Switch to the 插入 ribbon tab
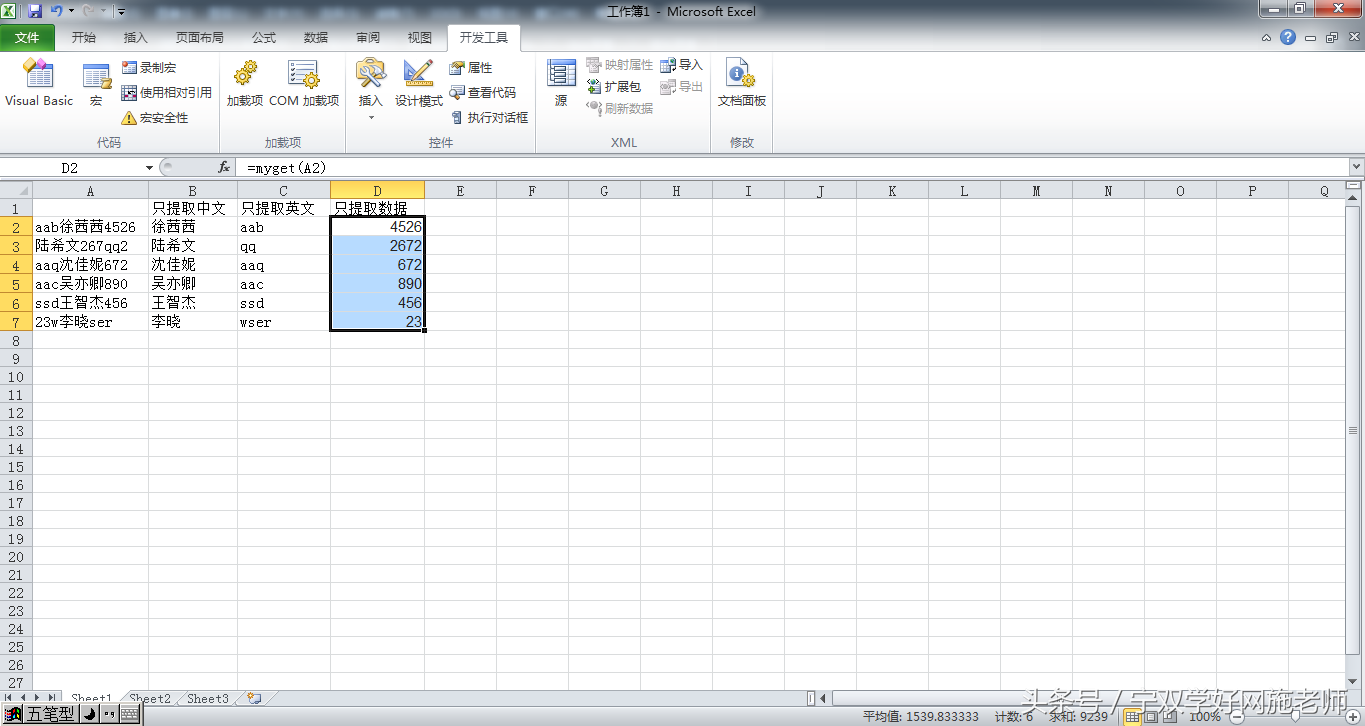 click(135, 38)
